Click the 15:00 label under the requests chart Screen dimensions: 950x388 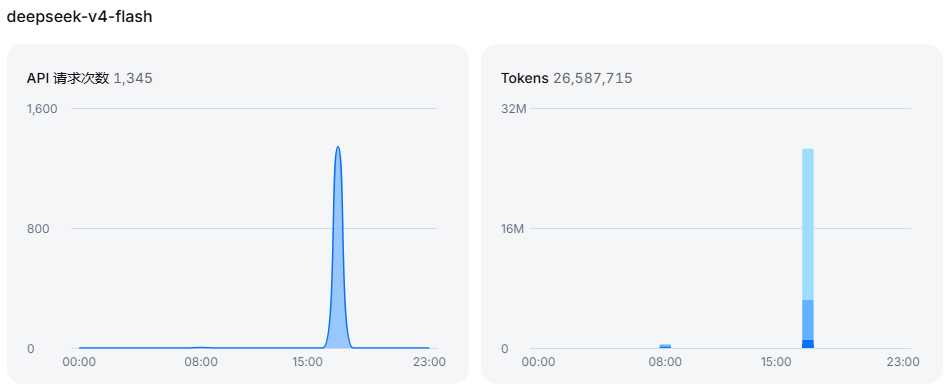[307, 362]
